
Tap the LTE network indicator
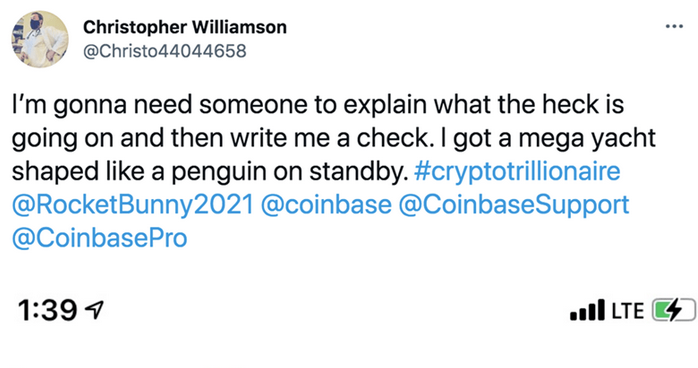tap(628, 311)
